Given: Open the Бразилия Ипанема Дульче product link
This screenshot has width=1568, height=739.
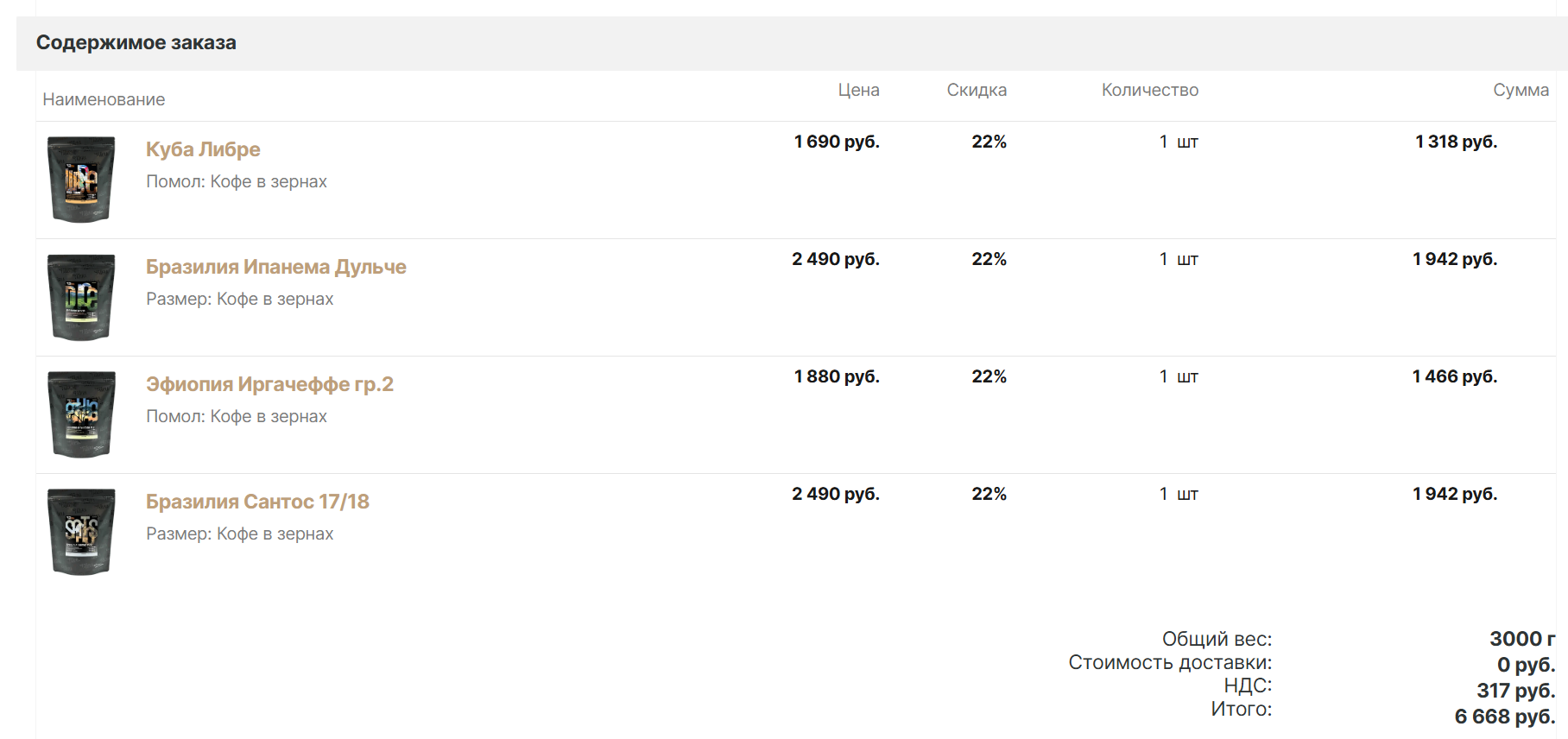Looking at the screenshot, I should point(275,267).
